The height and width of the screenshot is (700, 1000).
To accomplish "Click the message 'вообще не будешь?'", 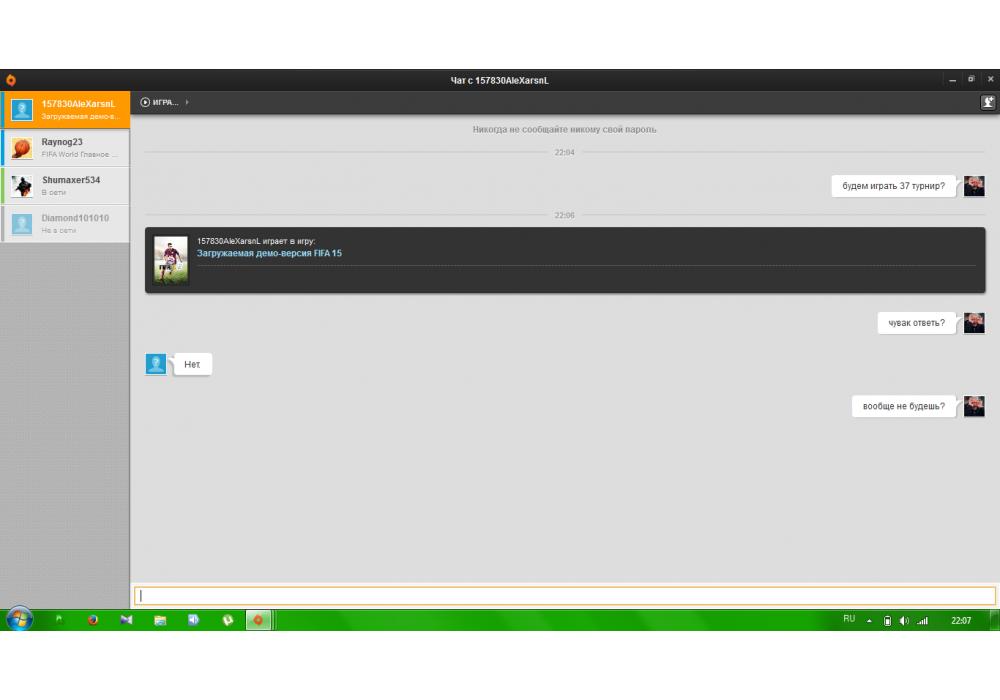I will [904, 406].
